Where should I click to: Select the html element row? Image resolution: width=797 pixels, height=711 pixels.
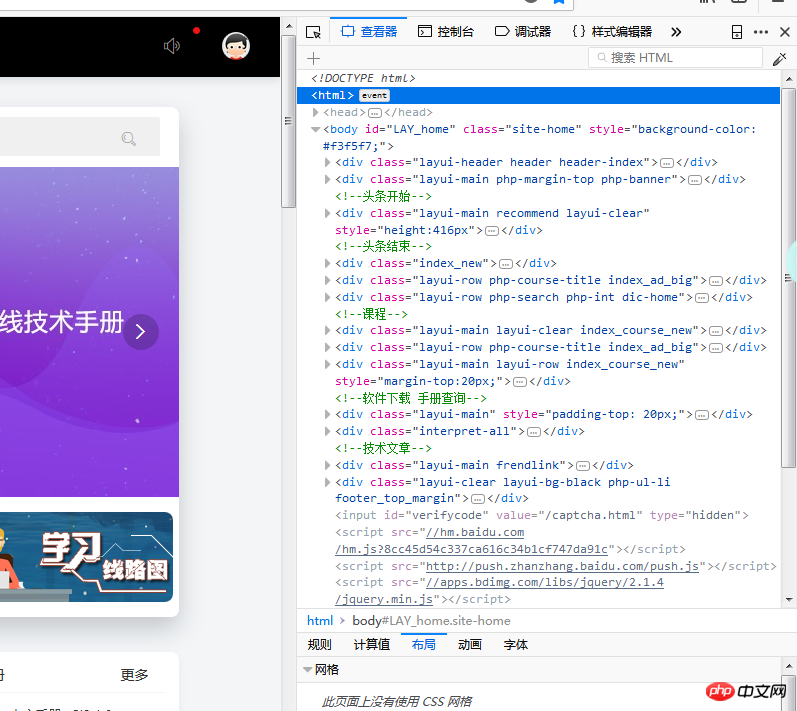click(x=538, y=96)
